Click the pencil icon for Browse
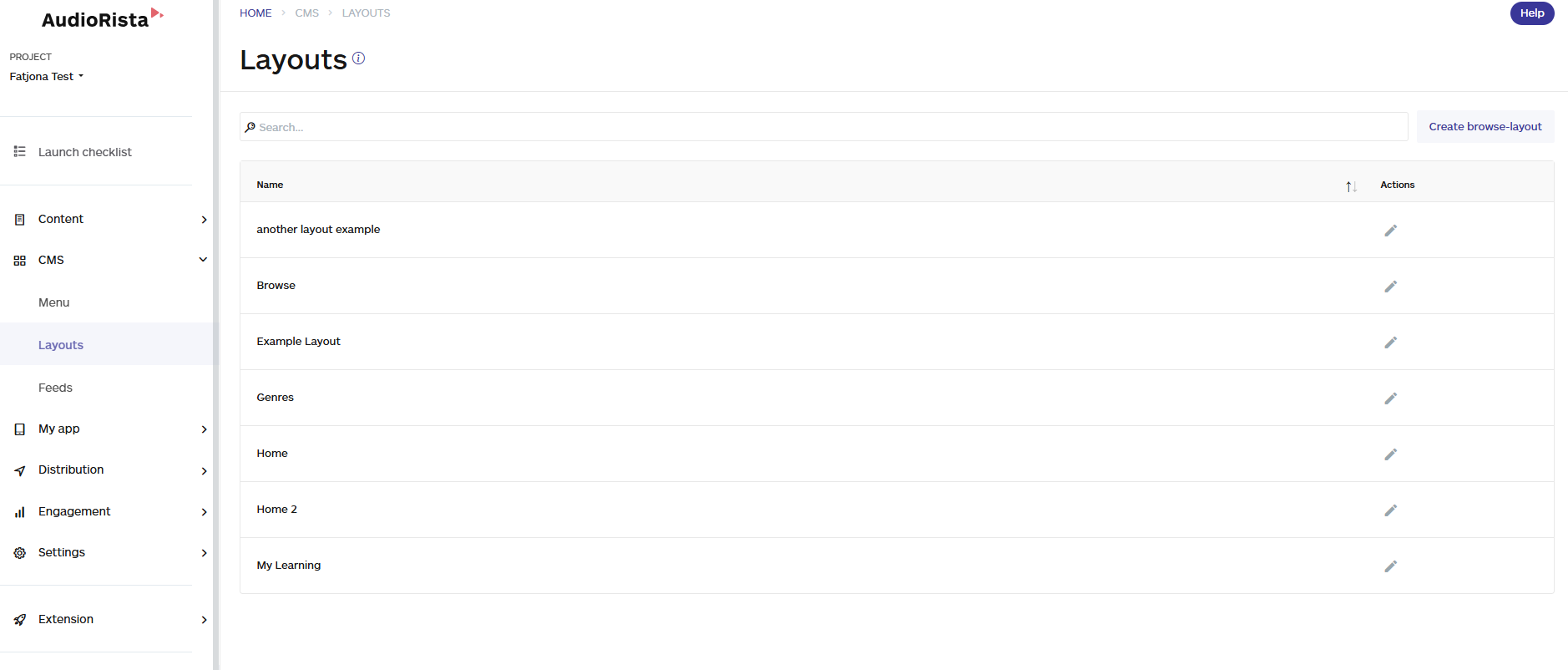Viewport: 1568px width, 670px height. pos(1390,287)
